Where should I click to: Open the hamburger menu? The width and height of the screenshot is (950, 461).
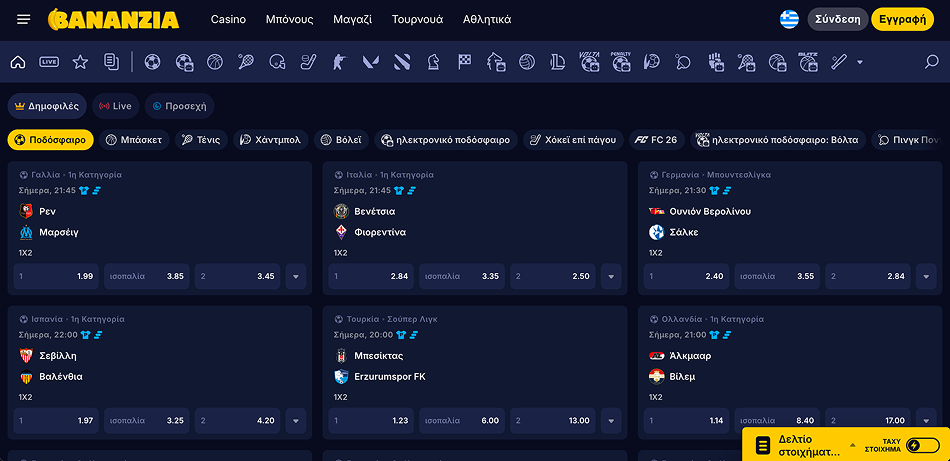point(24,19)
